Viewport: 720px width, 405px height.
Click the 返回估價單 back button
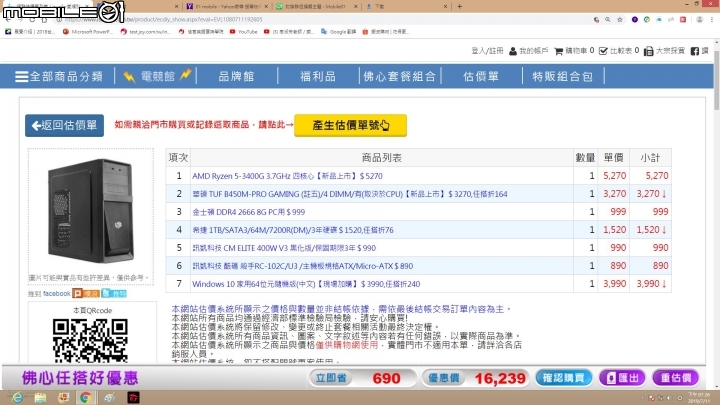64,125
